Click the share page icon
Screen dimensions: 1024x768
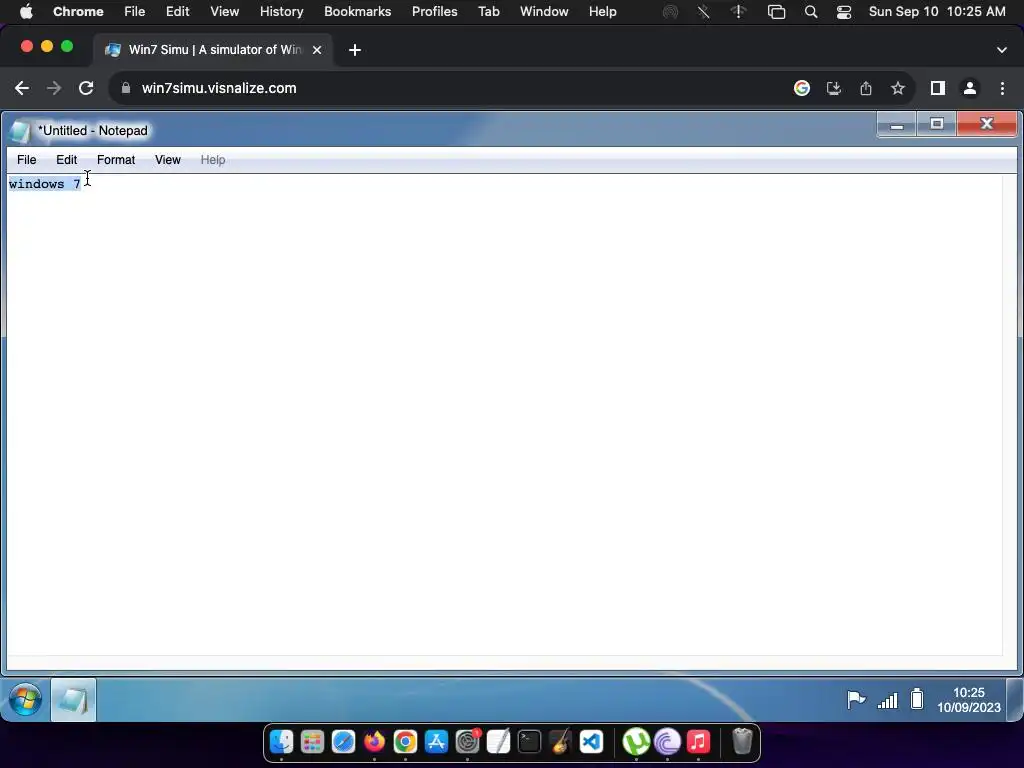click(x=866, y=88)
